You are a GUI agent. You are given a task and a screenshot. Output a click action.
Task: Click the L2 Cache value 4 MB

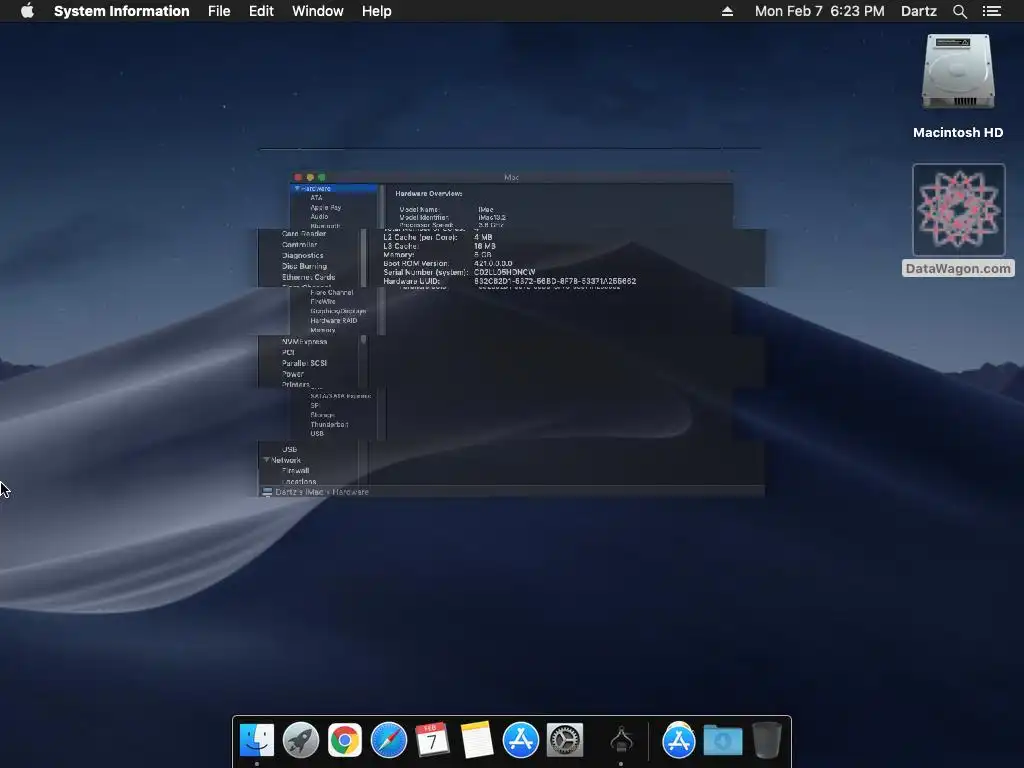point(483,237)
